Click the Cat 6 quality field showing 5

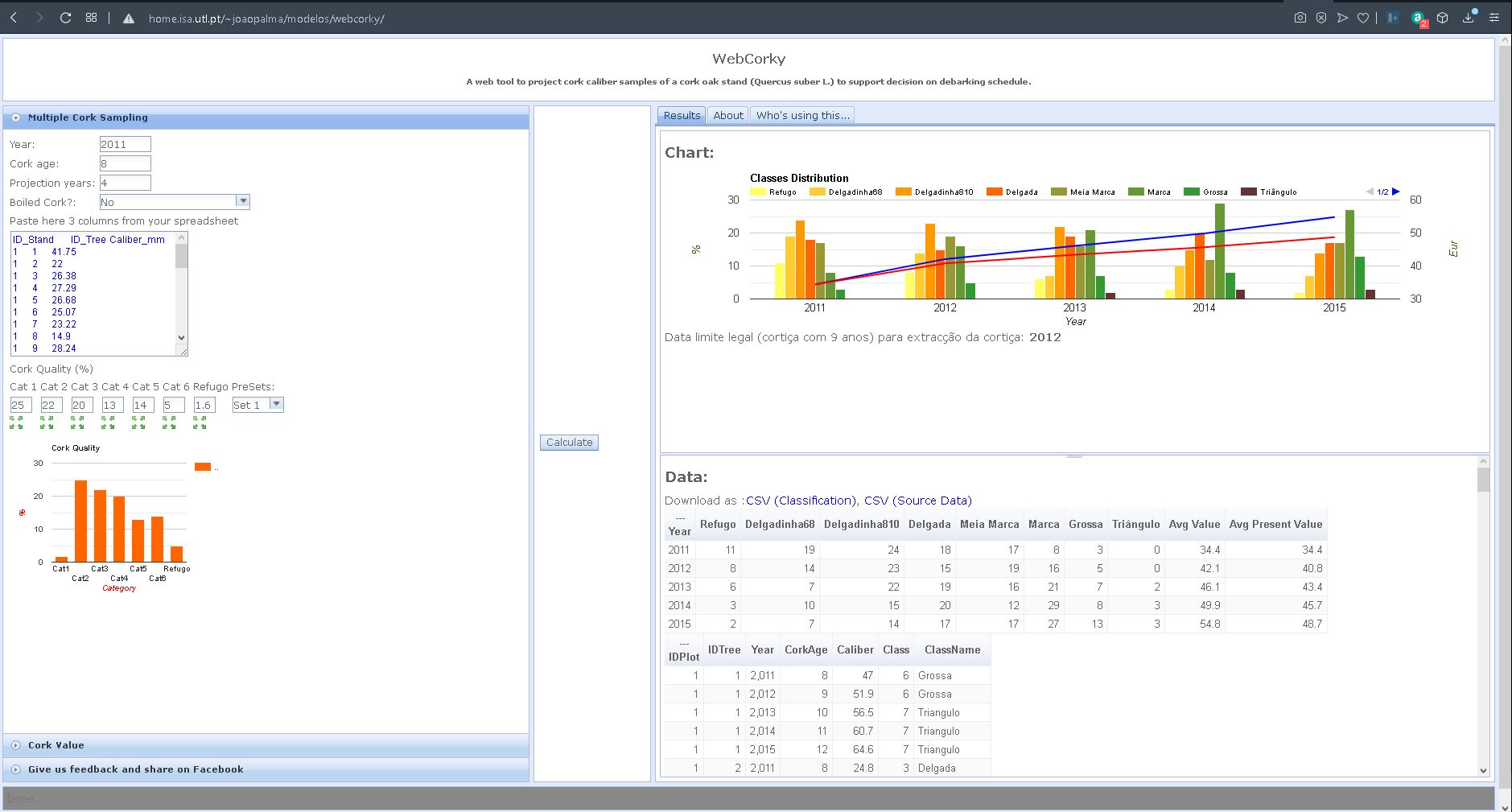(174, 405)
